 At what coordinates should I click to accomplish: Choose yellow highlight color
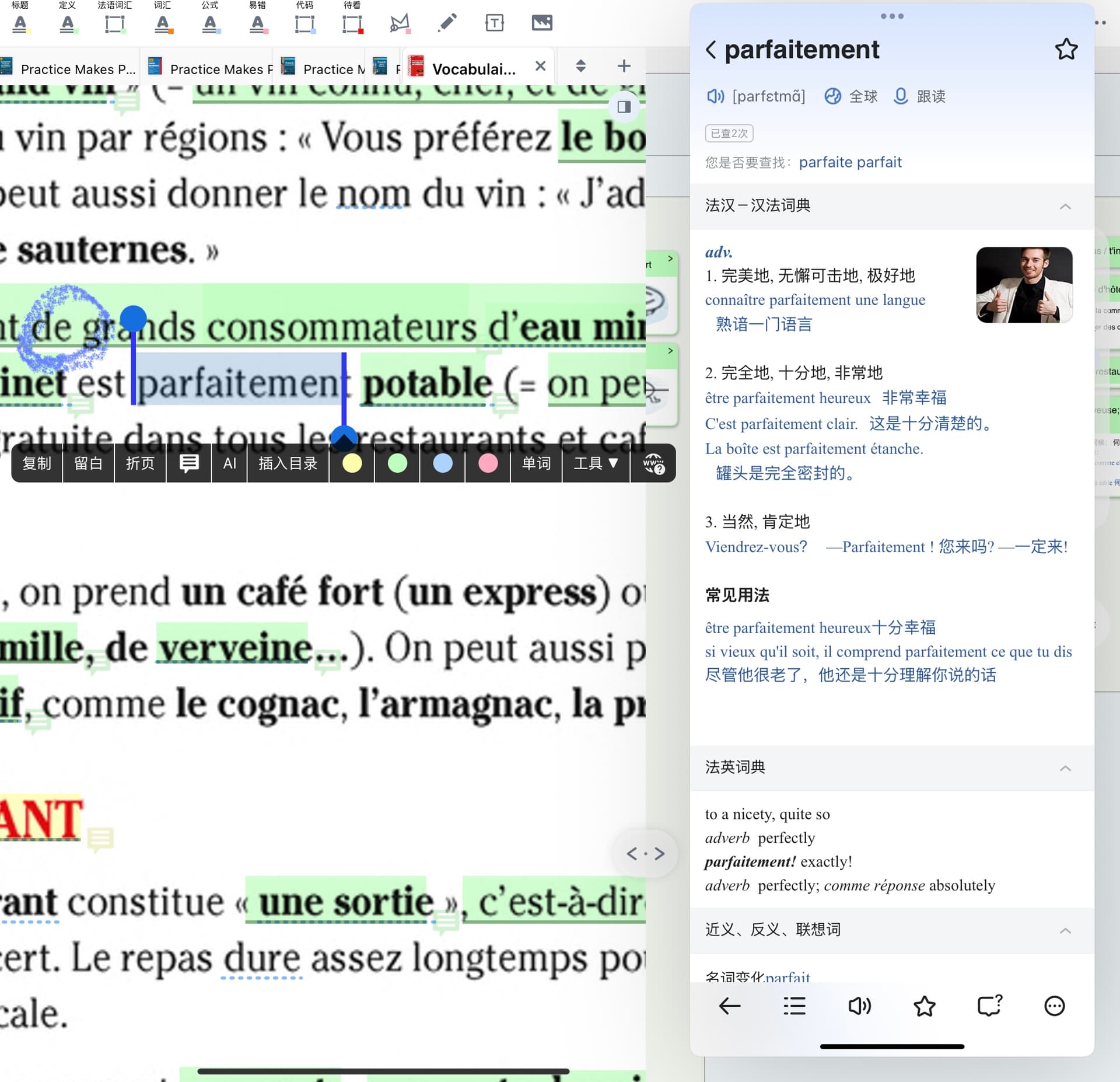click(x=352, y=463)
